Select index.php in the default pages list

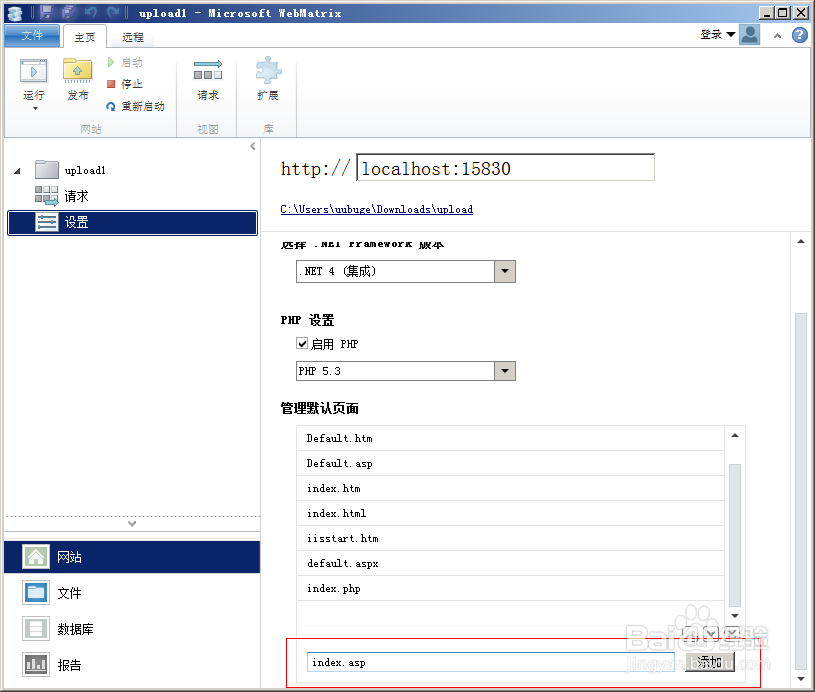510,588
